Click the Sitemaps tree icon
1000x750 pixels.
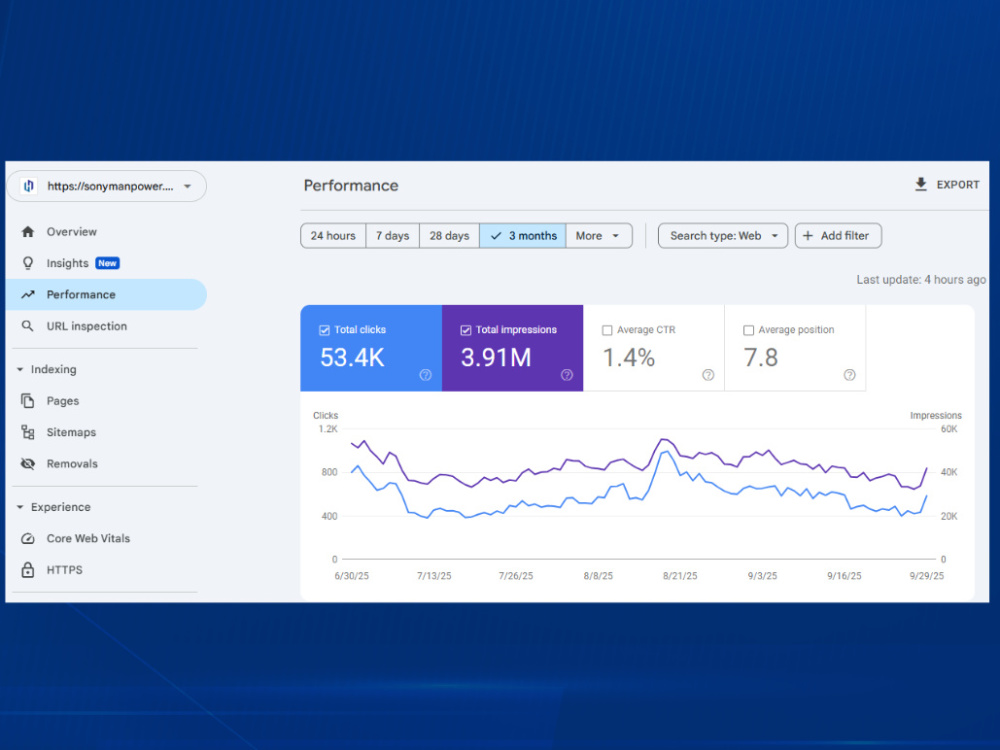coord(27,432)
